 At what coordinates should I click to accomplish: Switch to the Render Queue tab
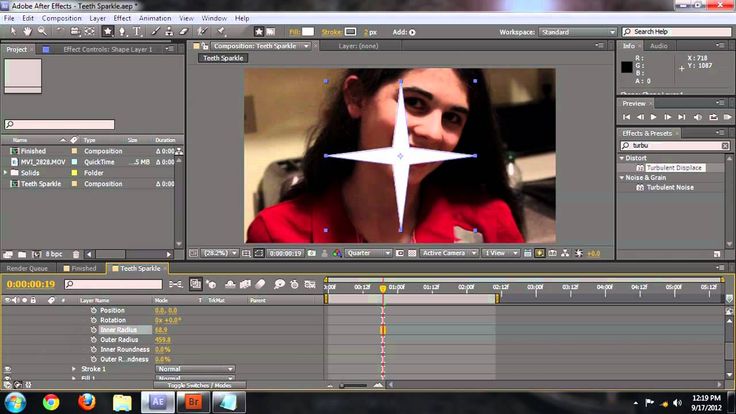(x=27, y=268)
